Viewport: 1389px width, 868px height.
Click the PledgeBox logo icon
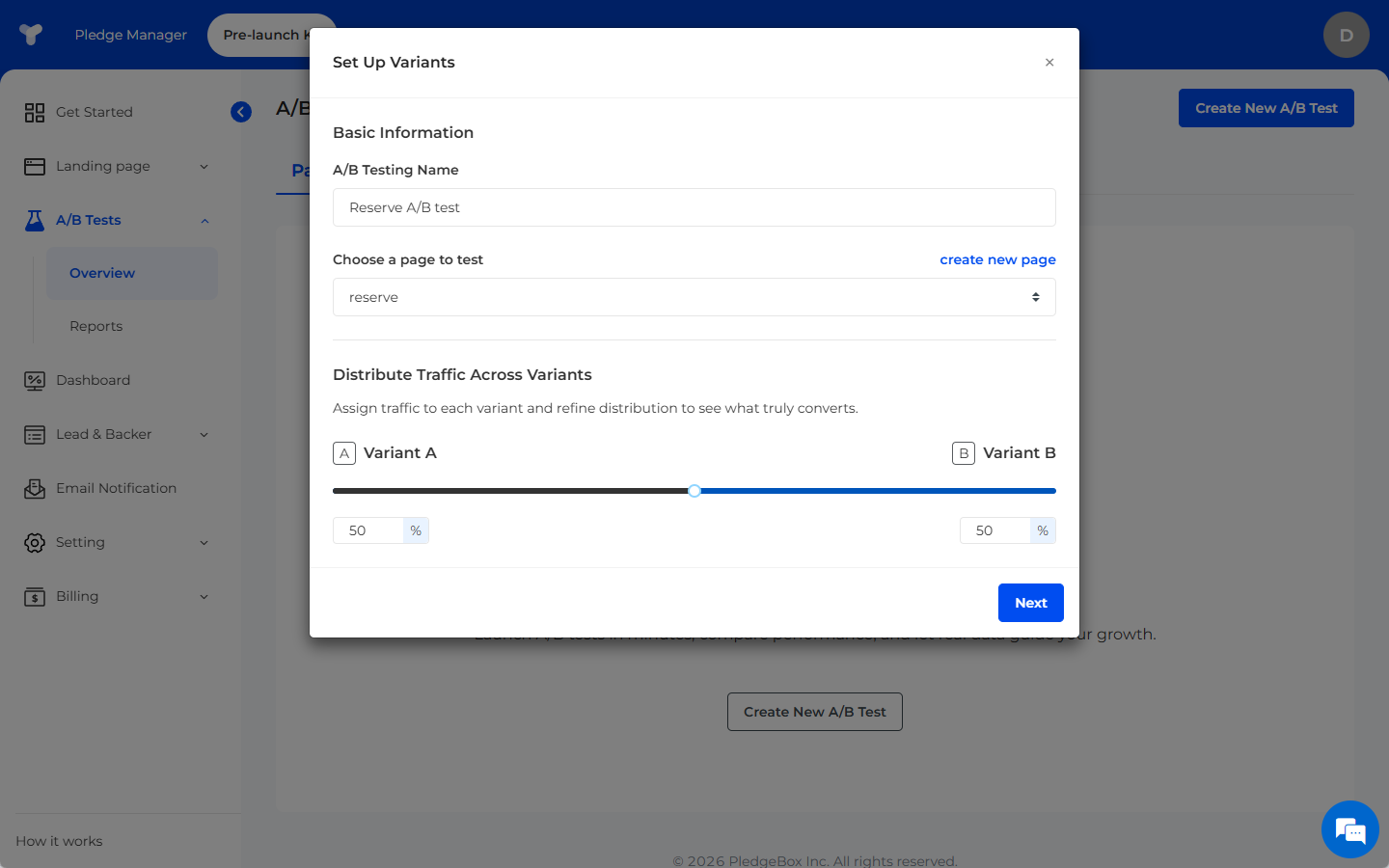(31, 35)
